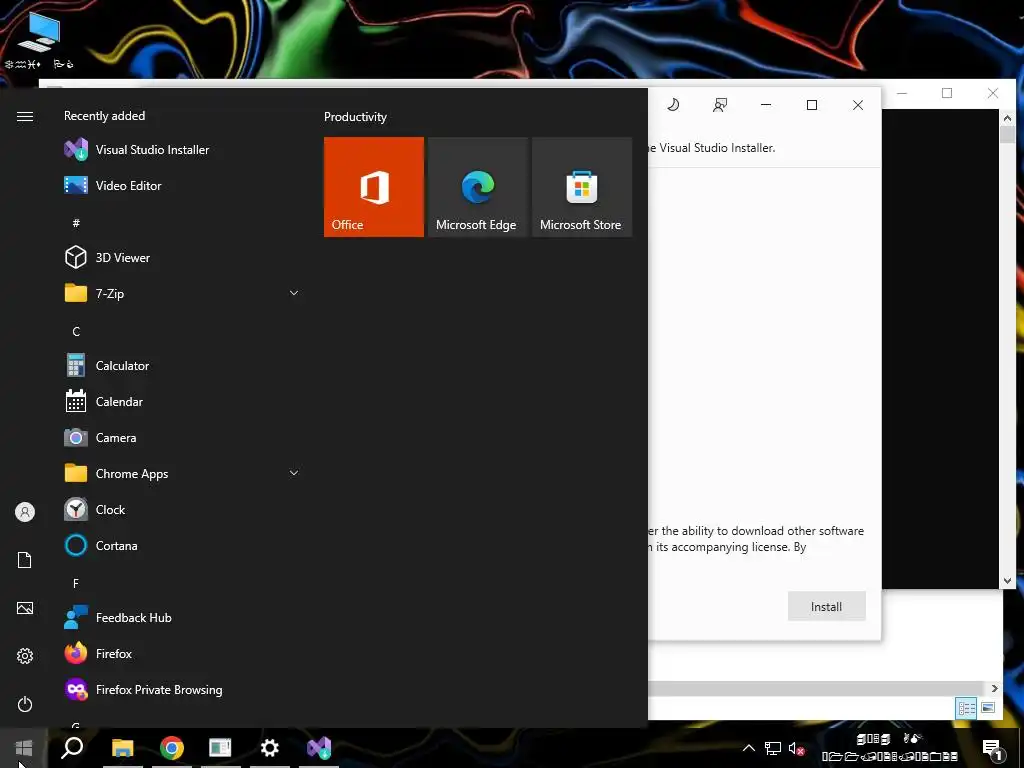Click the Install button in Visual Studio Installer
This screenshot has height=768, width=1024.
pos(826,607)
